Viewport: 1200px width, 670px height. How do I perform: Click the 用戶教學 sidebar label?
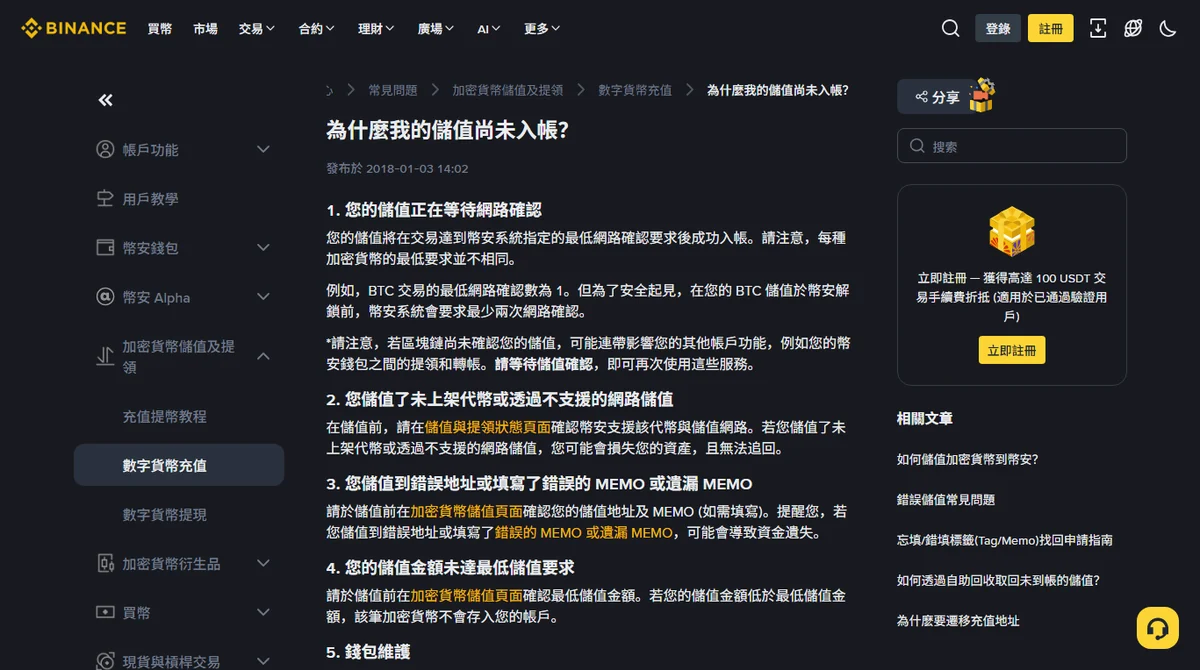(150, 198)
